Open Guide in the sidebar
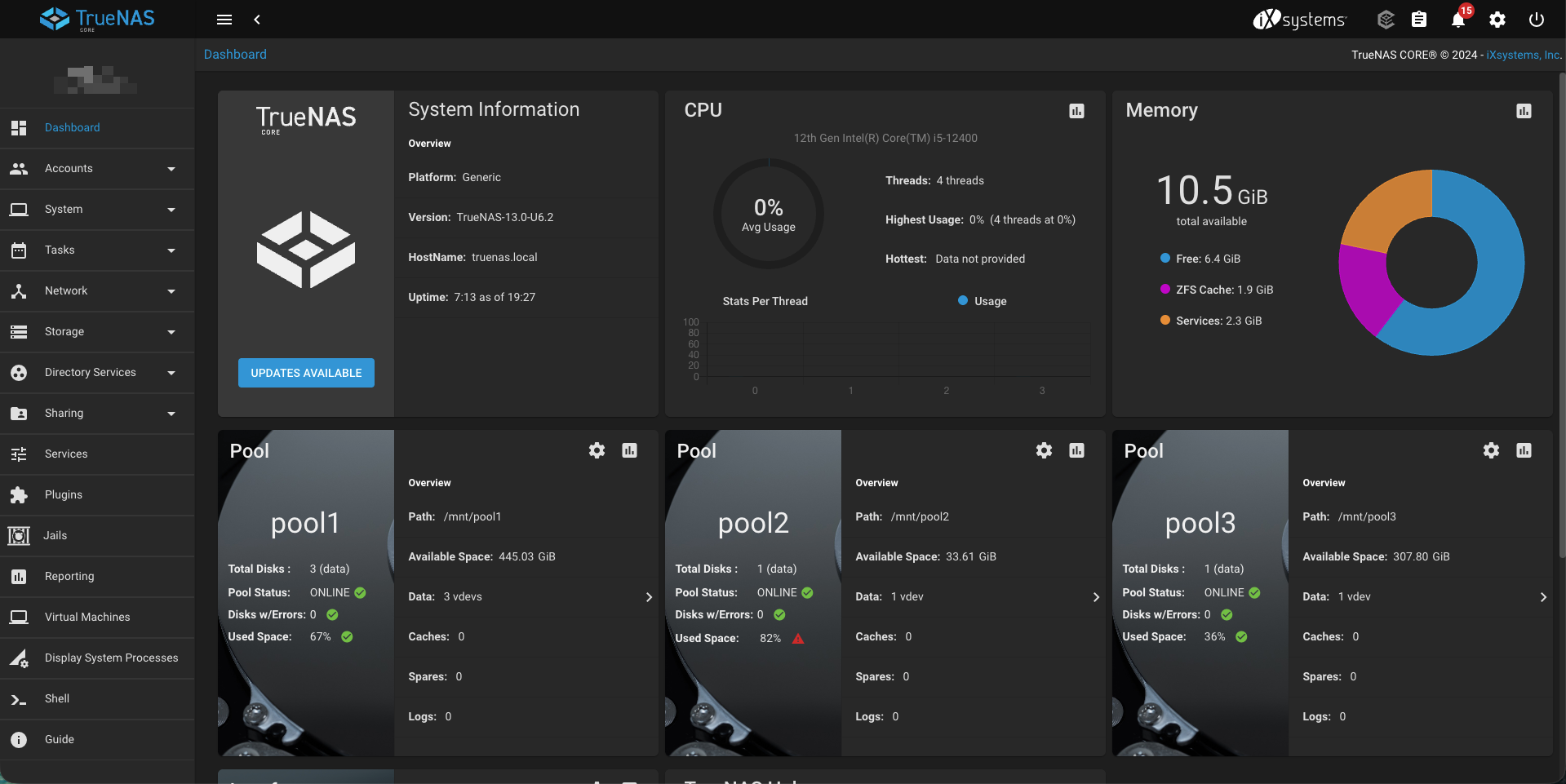The image size is (1566, 784). pos(97,740)
